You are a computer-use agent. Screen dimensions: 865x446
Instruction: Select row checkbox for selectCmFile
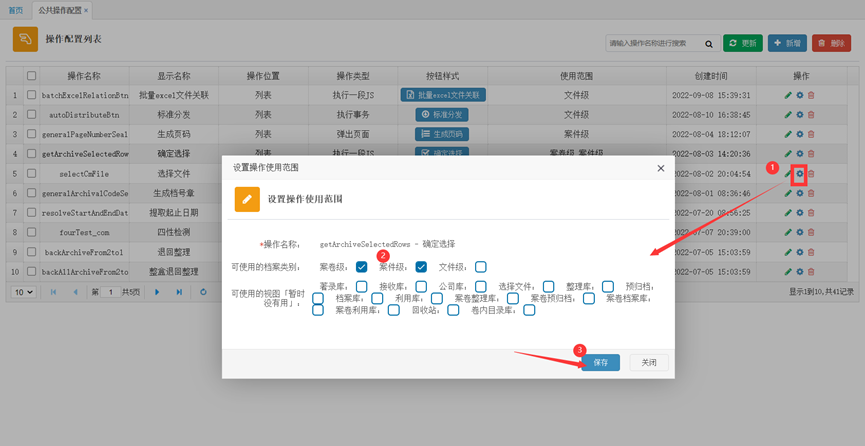[x=31, y=173]
